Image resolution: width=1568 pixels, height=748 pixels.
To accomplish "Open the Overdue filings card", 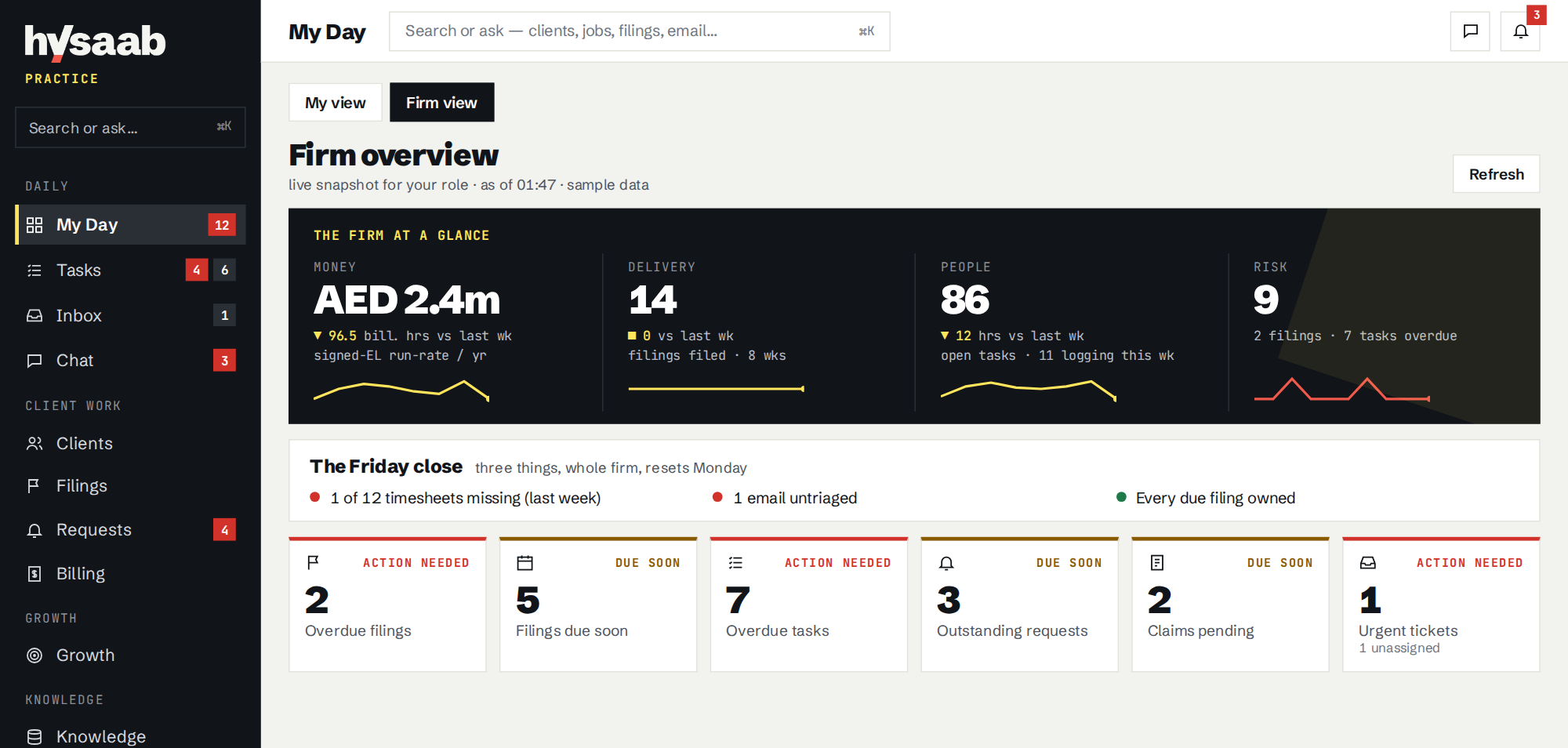I will (x=387, y=605).
